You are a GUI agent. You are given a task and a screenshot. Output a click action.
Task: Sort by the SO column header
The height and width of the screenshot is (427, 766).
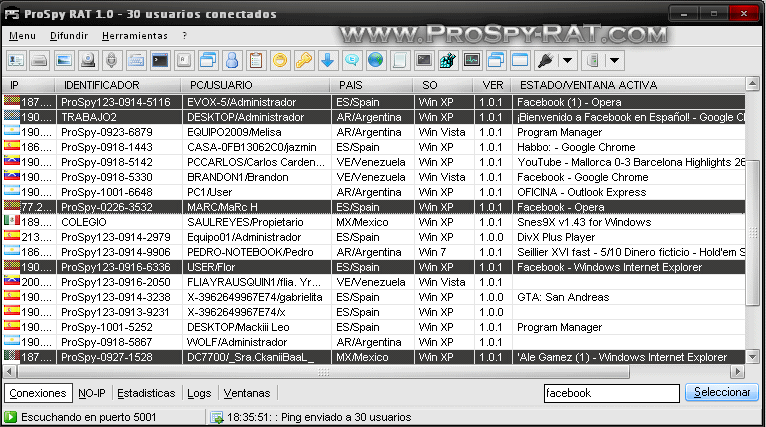click(x=443, y=85)
